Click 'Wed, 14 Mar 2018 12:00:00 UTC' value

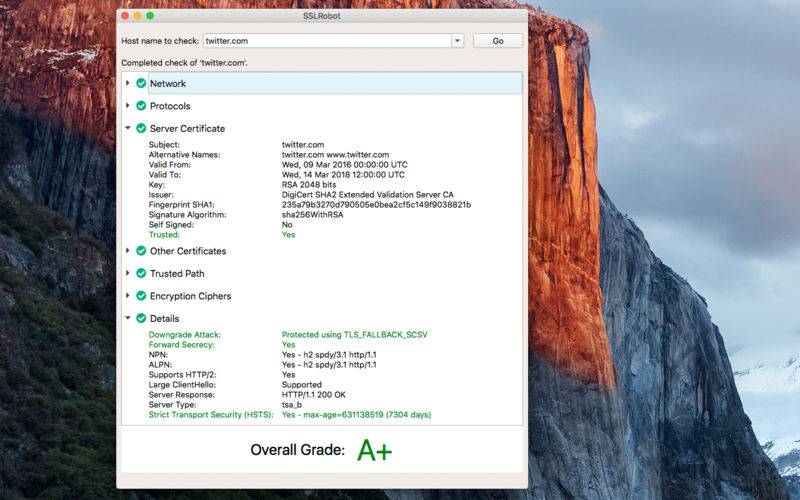343,174
